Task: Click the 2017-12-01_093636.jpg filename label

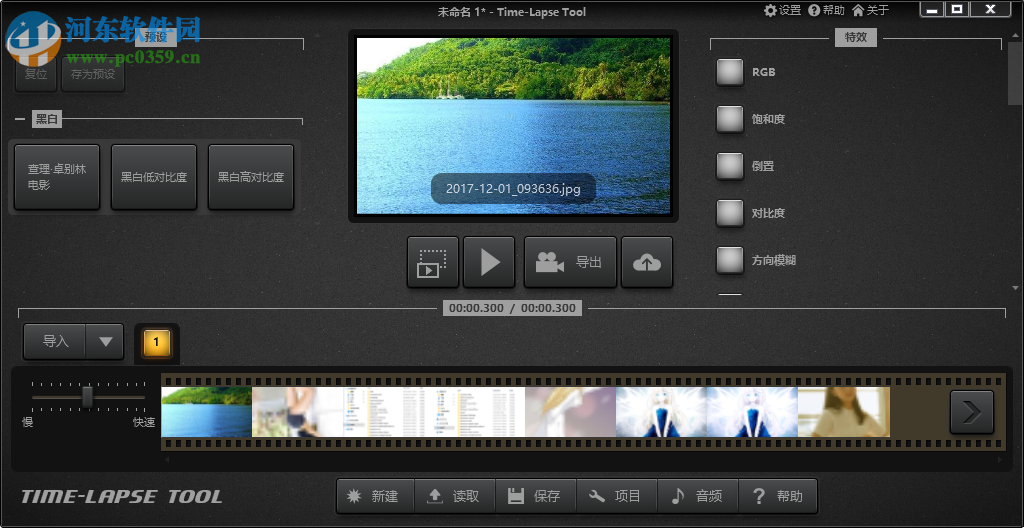Action: (x=513, y=189)
